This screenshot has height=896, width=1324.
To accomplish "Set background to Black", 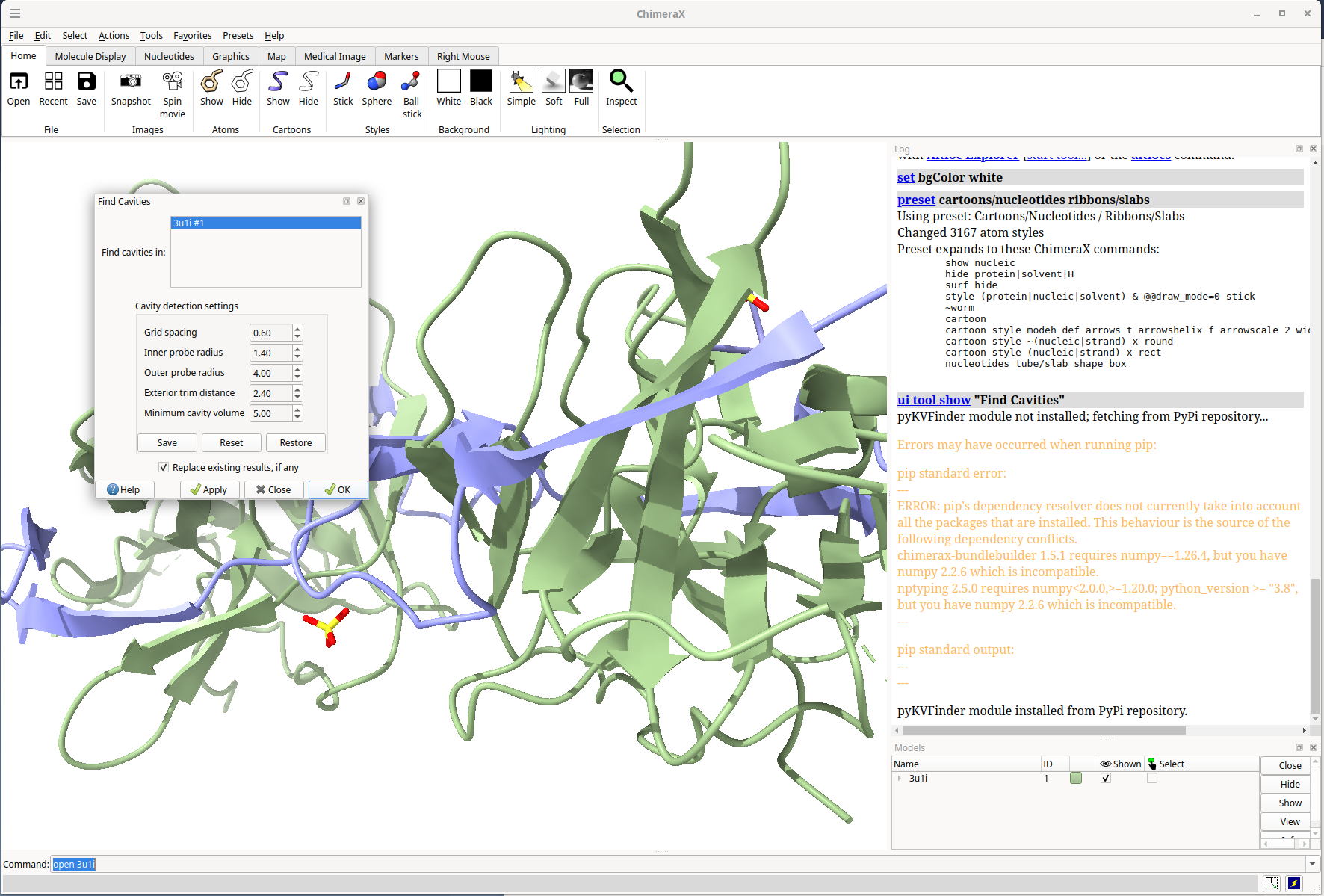I will coord(481,81).
